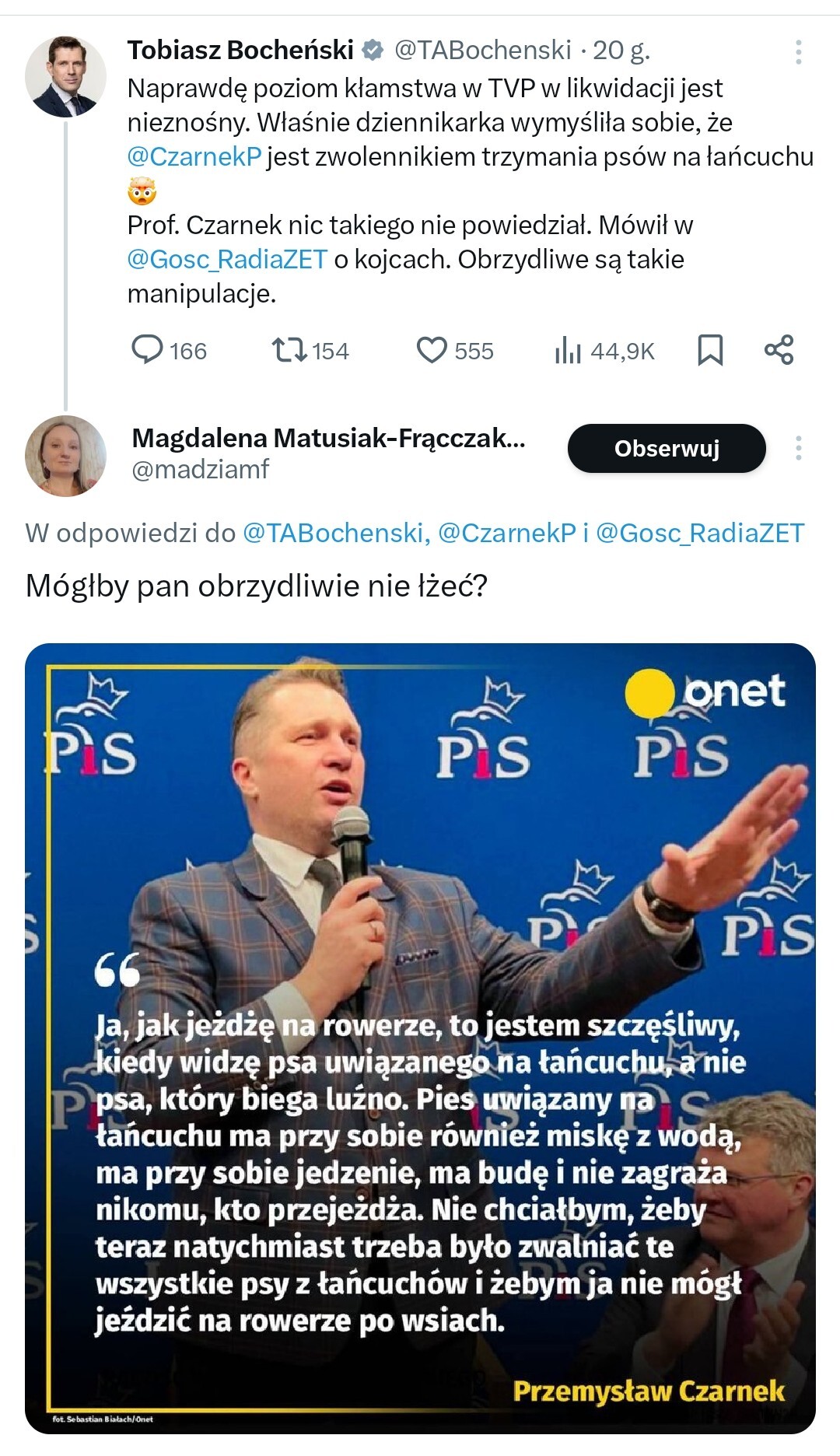Open more options for Bocheński's tweet
Screen dimensions: 840x1456
pyautogui.click(x=798, y=52)
